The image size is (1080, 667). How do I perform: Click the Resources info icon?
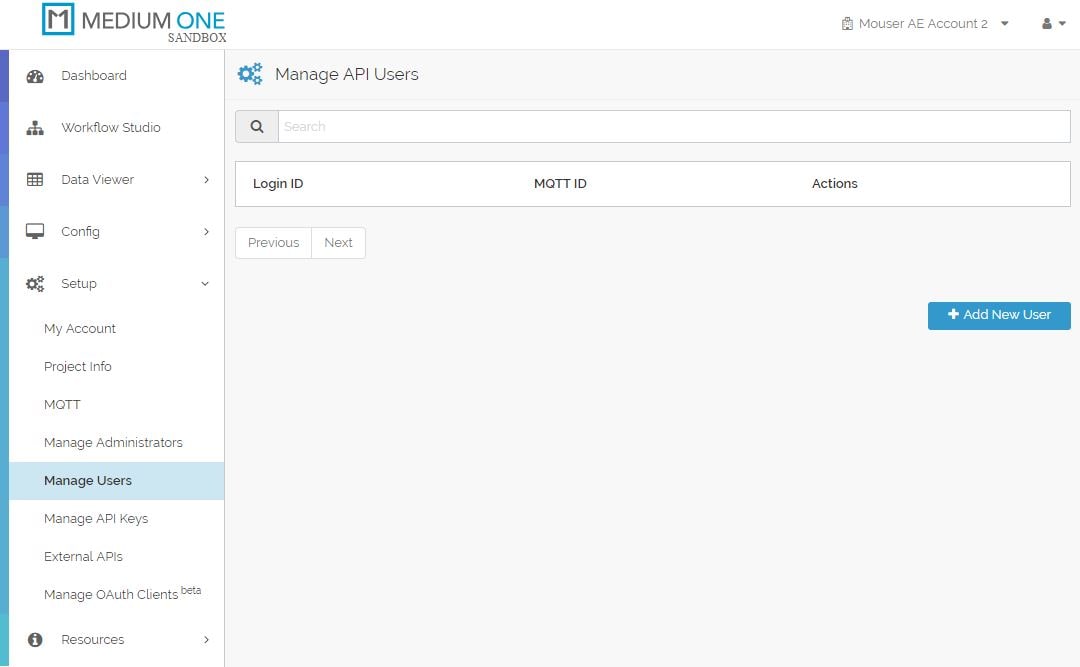[36, 639]
